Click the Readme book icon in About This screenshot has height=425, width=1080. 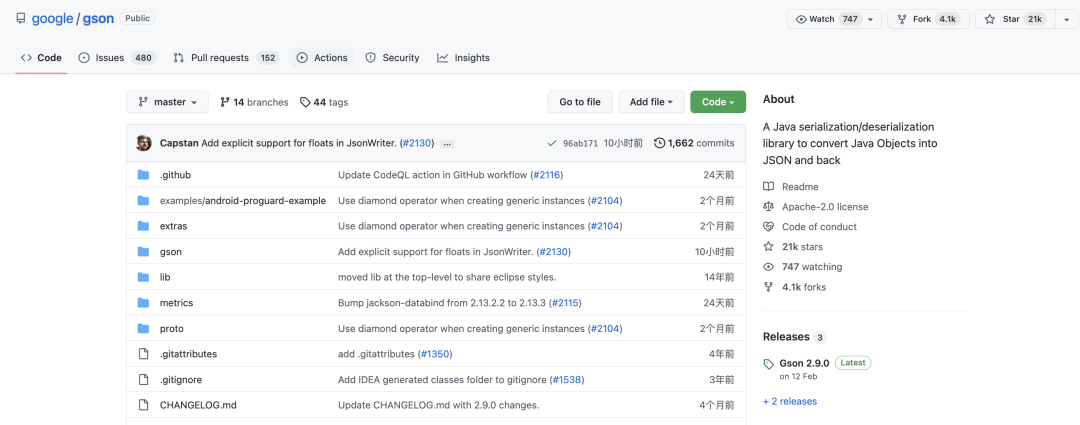[768, 187]
